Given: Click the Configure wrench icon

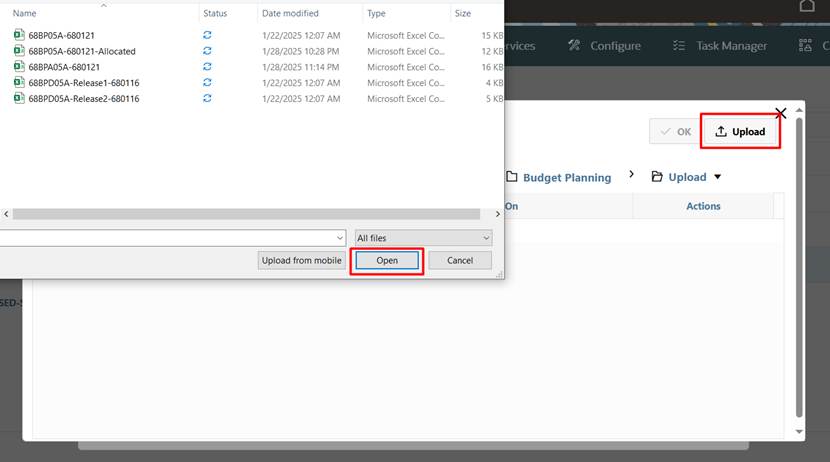Looking at the screenshot, I should point(574,46).
